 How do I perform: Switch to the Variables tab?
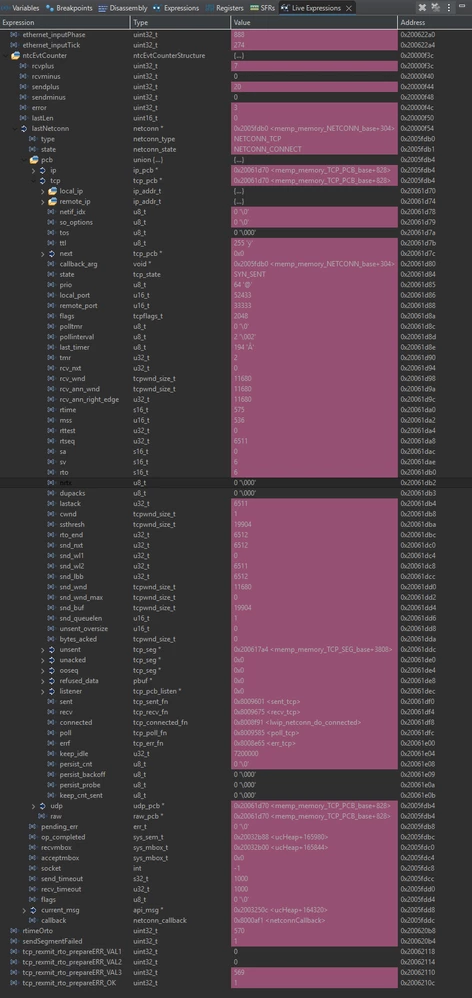(x=20, y=8)
